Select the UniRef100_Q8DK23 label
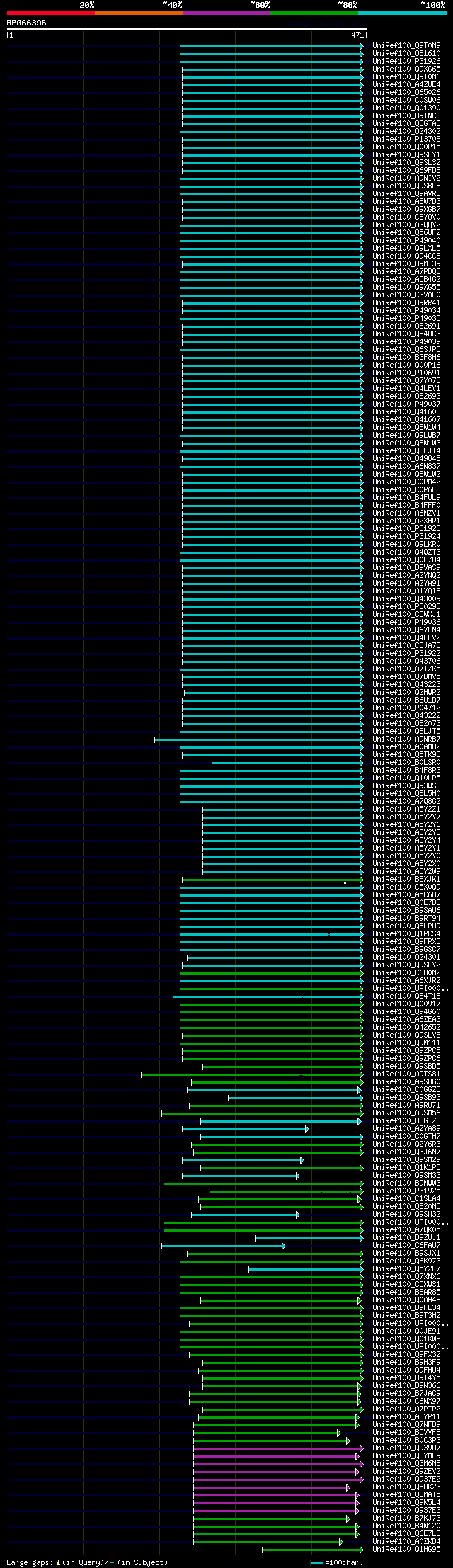 406,1487
